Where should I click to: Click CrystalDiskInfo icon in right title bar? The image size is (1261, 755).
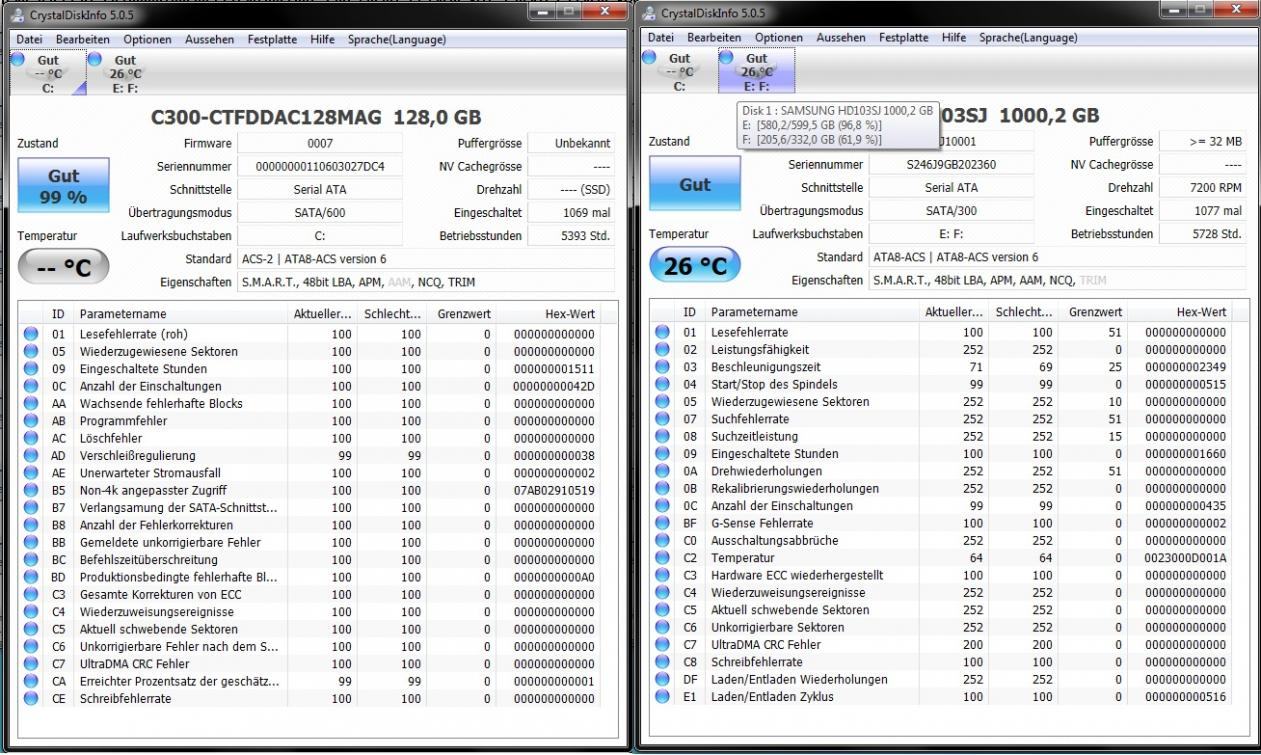(x=650, y=12)
